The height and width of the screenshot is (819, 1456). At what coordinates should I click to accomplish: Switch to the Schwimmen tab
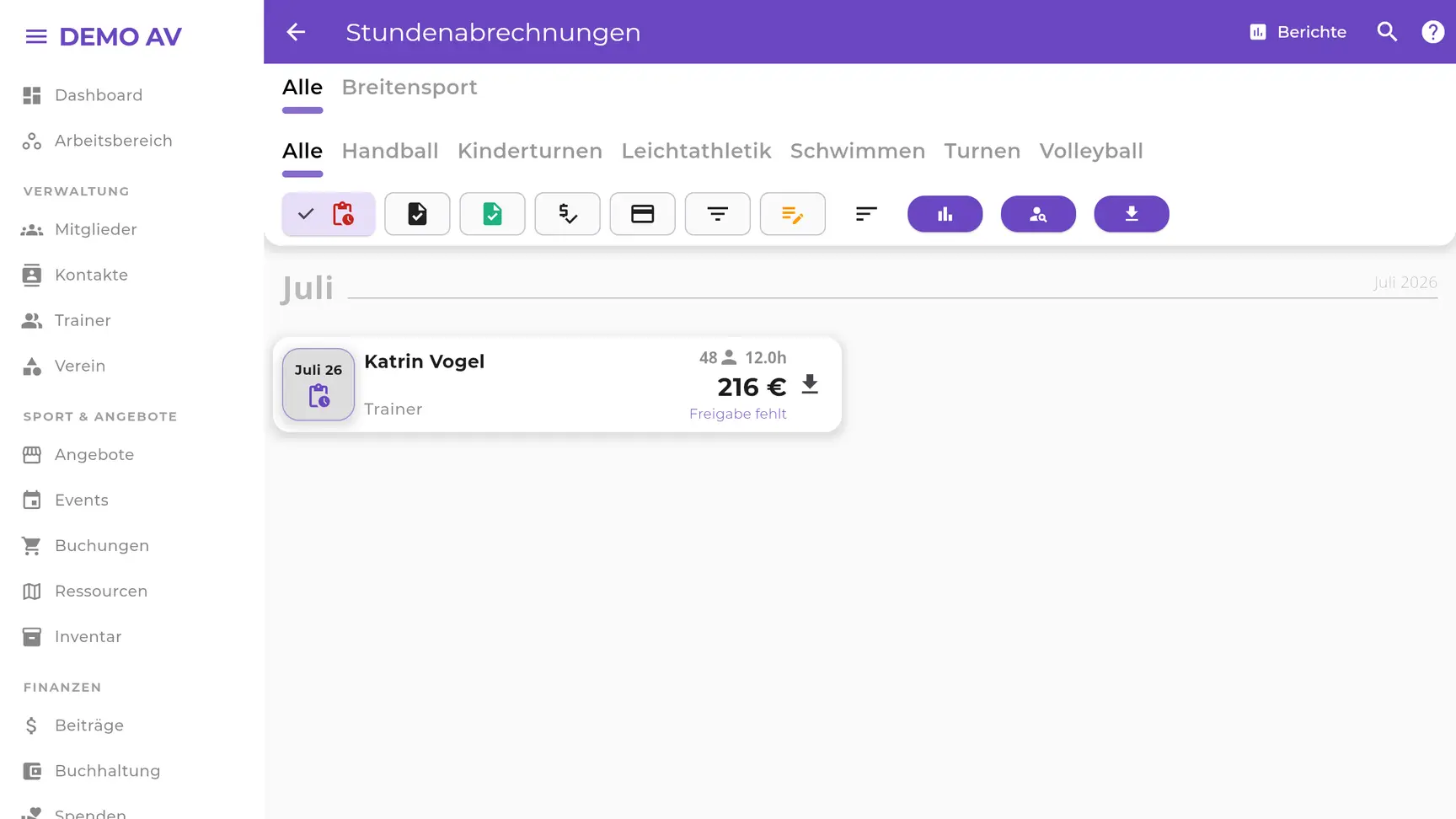[x=858, y=151]
